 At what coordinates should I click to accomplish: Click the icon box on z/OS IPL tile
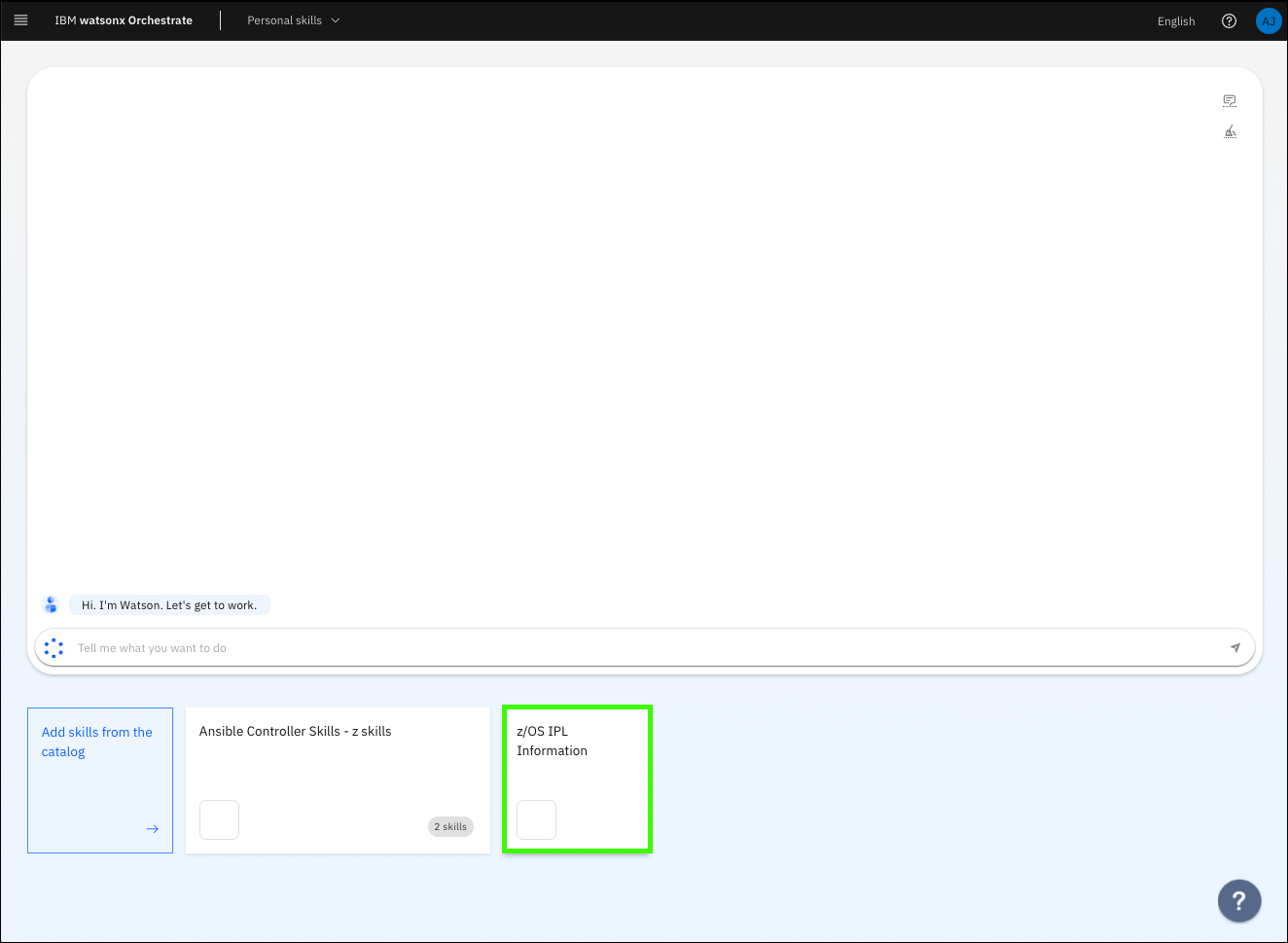[x=536, y=819]
